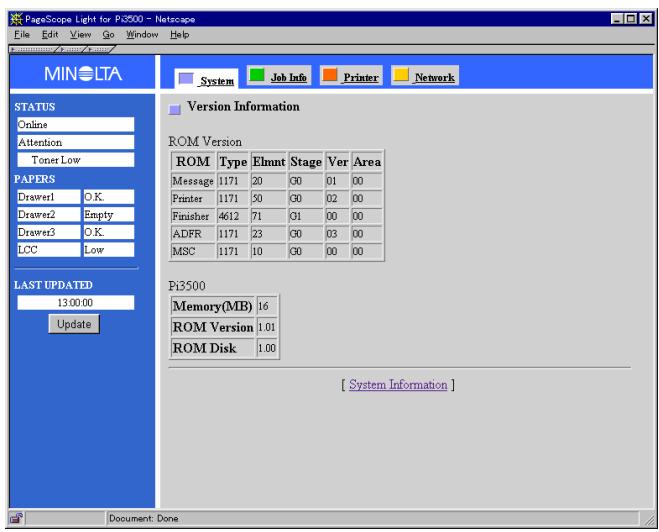Click the Area column header
This screenshot has width=659, height=532.
pos(367,162)
